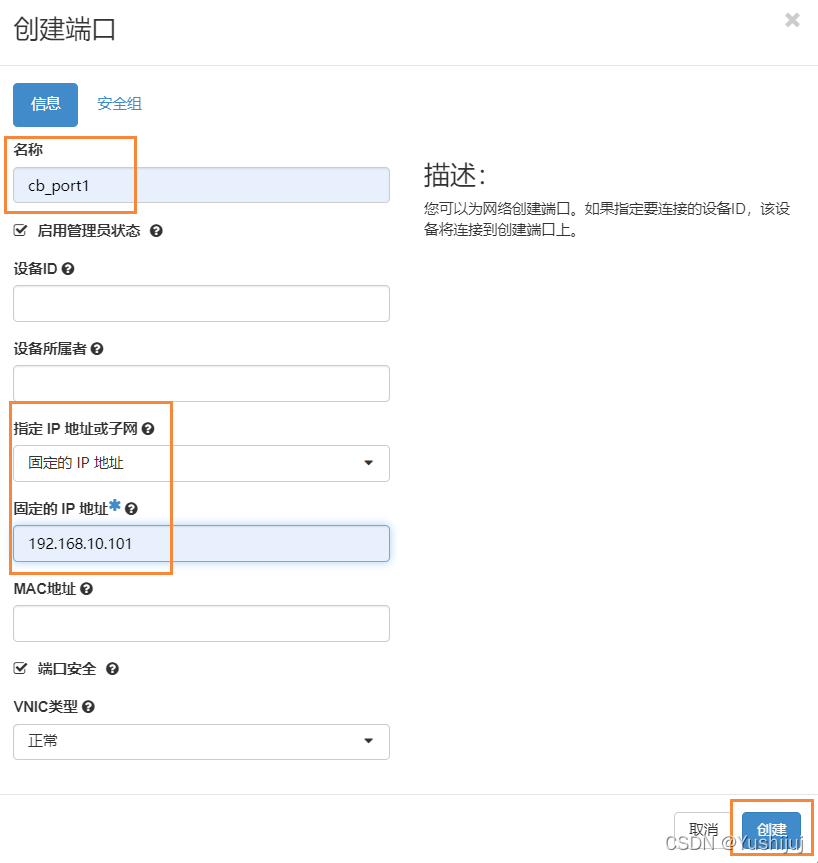Select the 信息 tab
Viewport: 818px width, 863px height.
point(45,103)
